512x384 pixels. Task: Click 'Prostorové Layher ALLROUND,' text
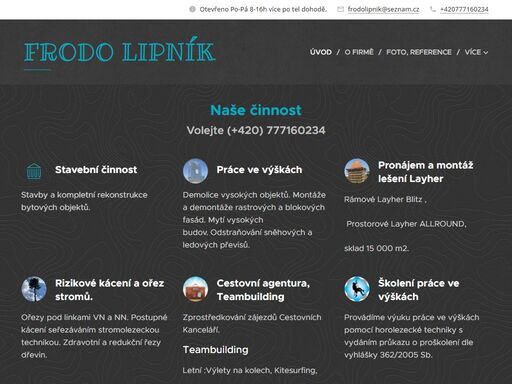pyautogui.click(x=406, y=224)
